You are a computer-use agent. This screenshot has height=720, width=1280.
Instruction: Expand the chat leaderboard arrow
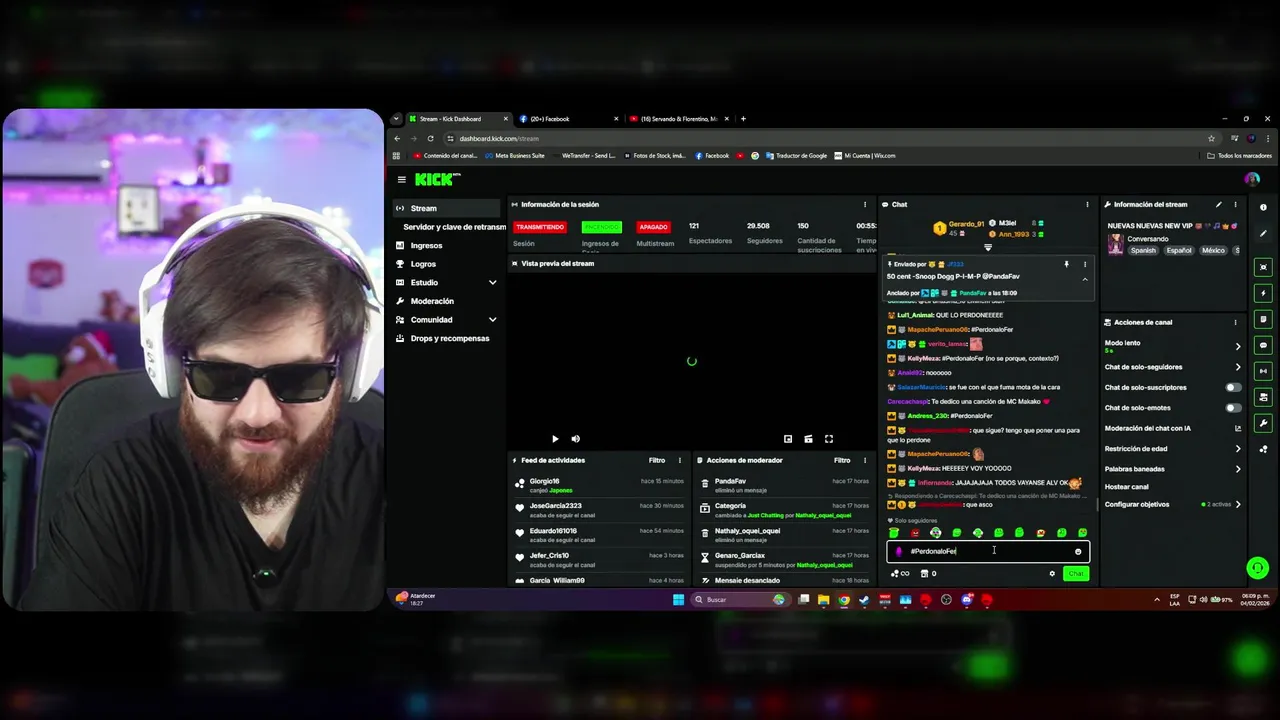[x=988, y=248]
